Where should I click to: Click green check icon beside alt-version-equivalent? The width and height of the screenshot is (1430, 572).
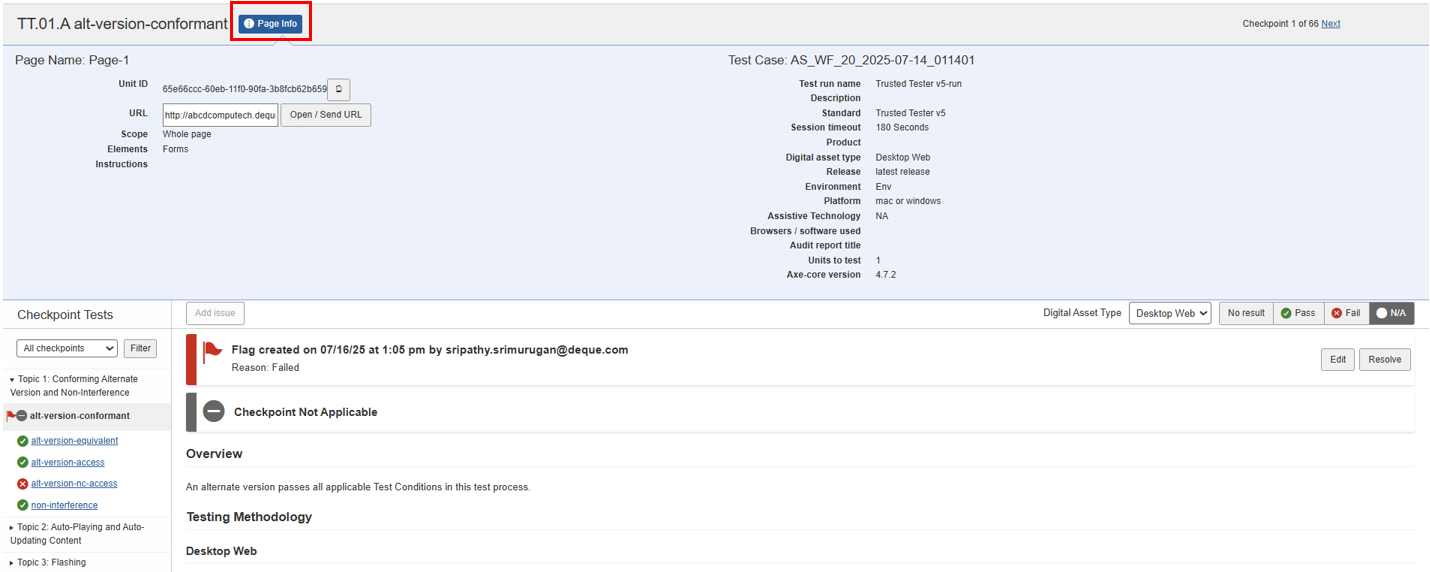(x=23, y=441)
